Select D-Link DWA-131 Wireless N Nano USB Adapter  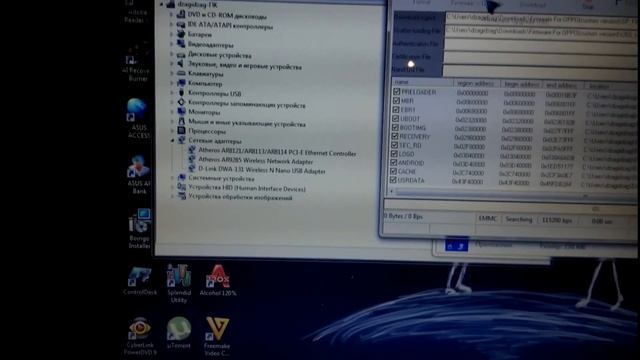coord(262,170)
